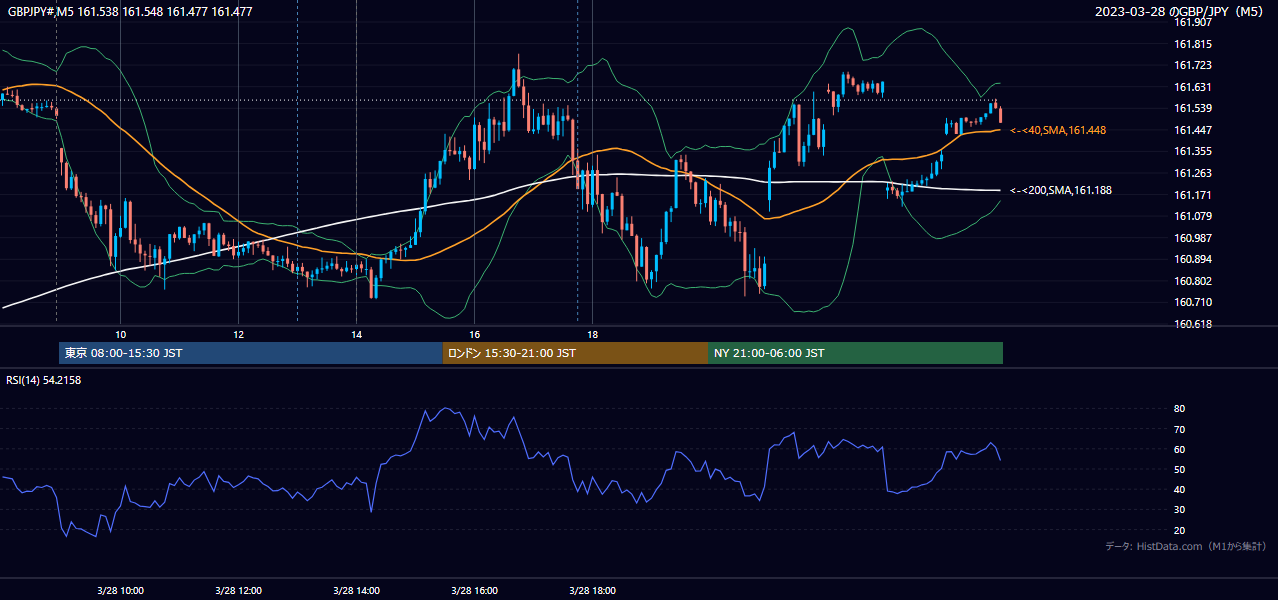1278x600 pixels.
Task: Click the hour label 18 under the price chart
Action: (x=592, y=334)
